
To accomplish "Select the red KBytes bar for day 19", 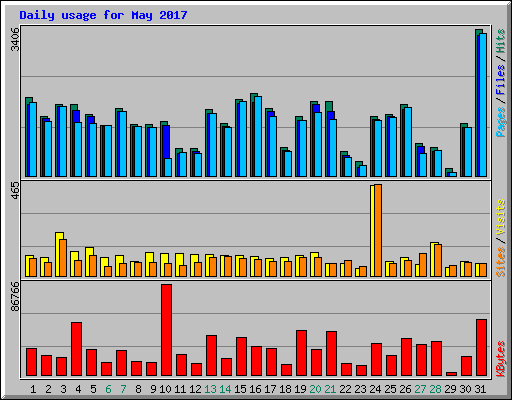I will click(302, 353).
